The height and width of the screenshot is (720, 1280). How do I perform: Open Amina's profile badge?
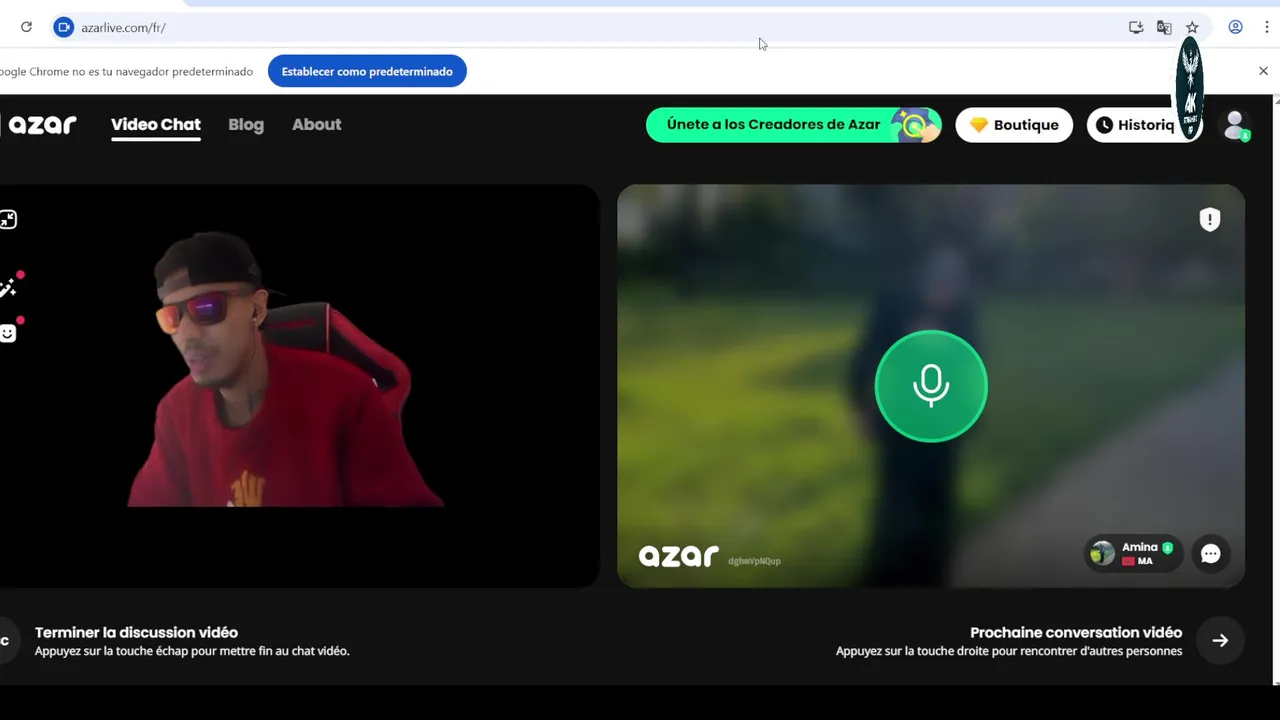click(x=1133, y=554)
